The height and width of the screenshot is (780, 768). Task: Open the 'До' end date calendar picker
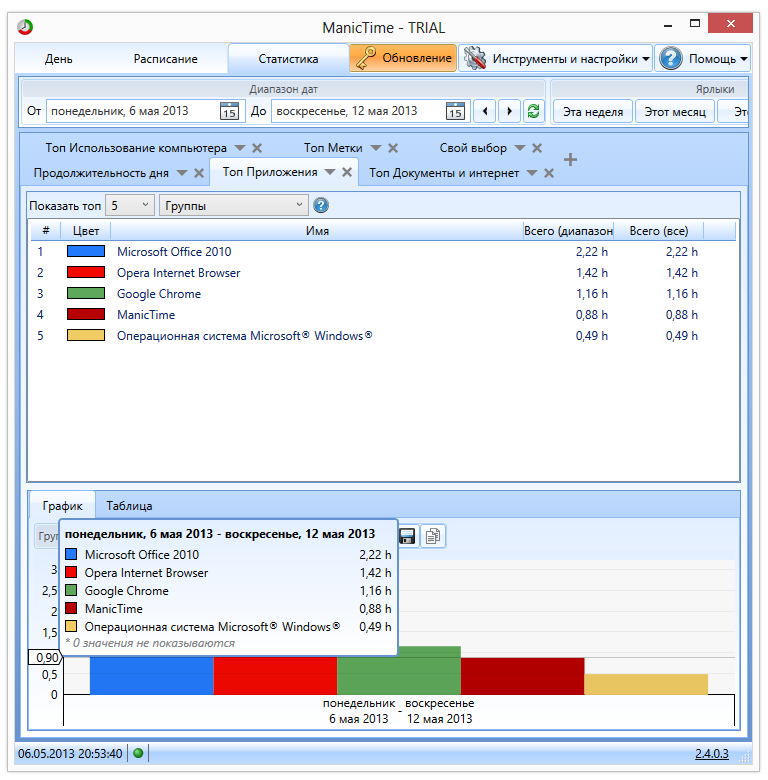point(455,111)
